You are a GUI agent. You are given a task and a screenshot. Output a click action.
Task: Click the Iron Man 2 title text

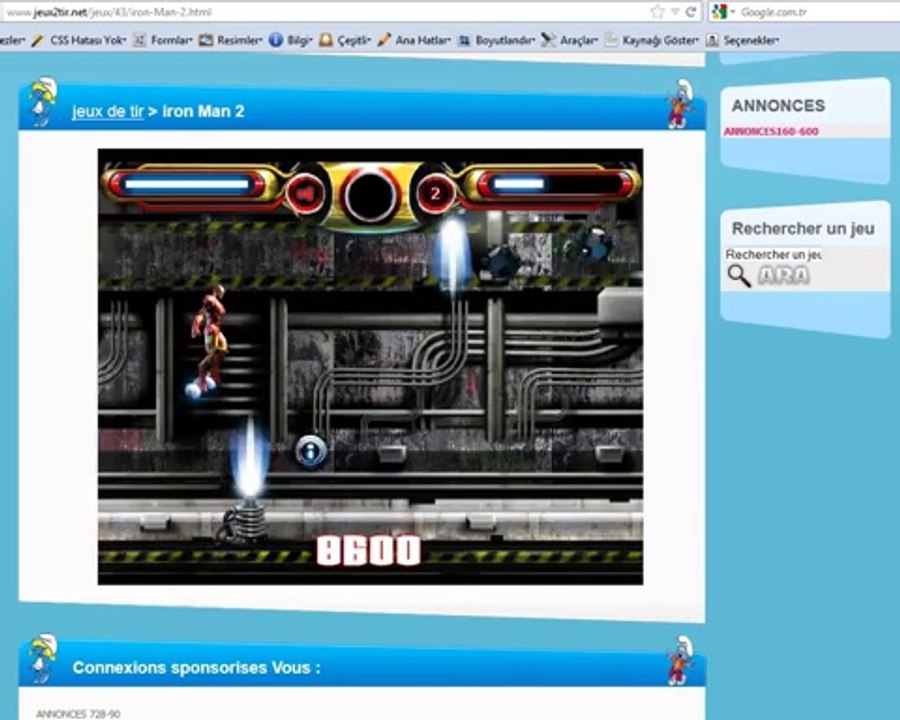click(x=203, y=111)
